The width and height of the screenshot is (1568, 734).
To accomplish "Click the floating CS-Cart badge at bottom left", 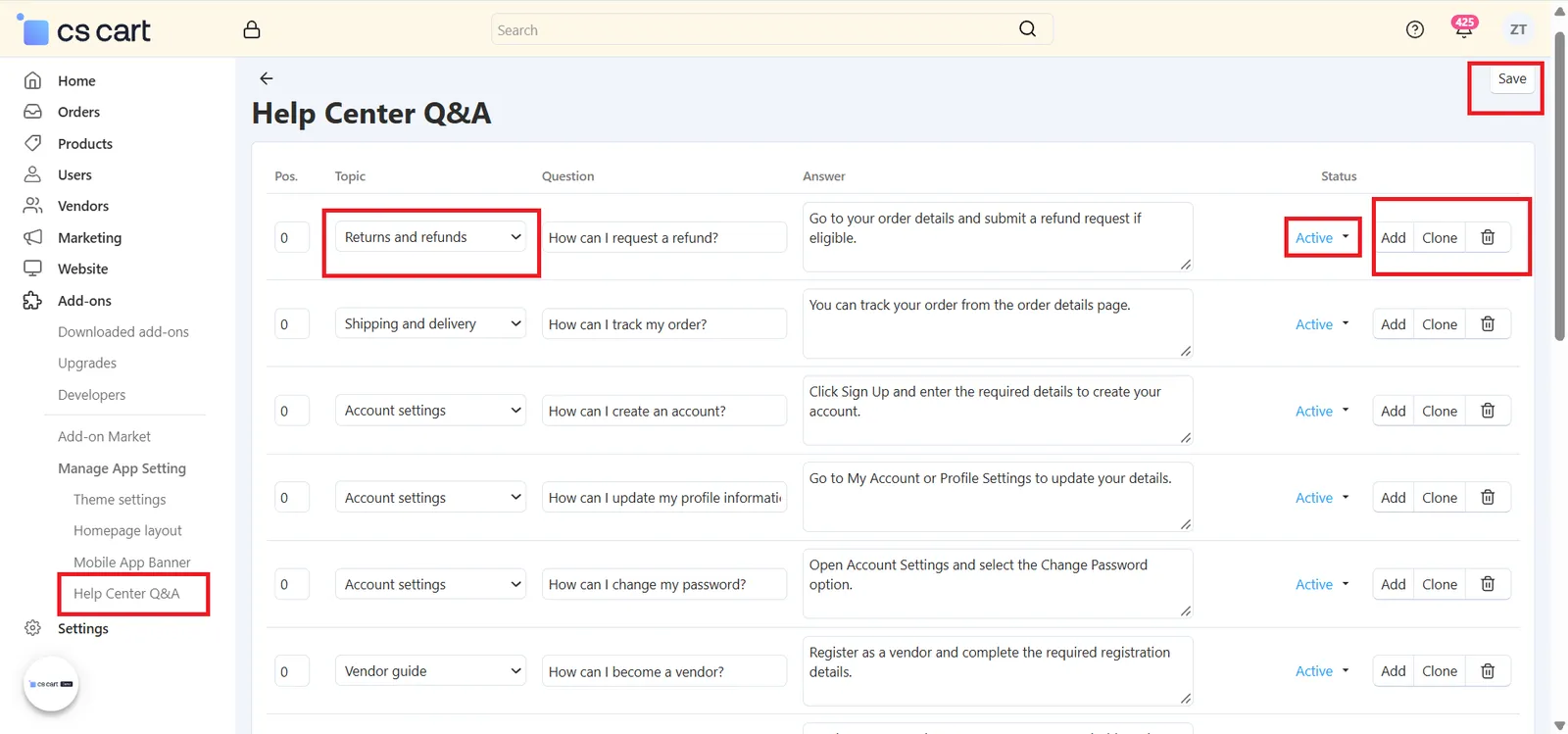I will click(51, 684).
